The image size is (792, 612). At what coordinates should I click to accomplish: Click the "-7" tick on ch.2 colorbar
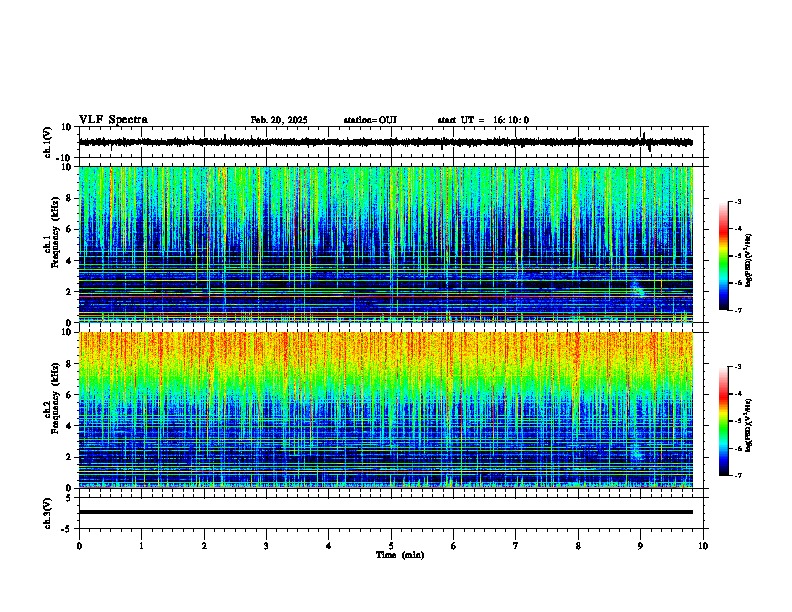[x=737, y=475]
